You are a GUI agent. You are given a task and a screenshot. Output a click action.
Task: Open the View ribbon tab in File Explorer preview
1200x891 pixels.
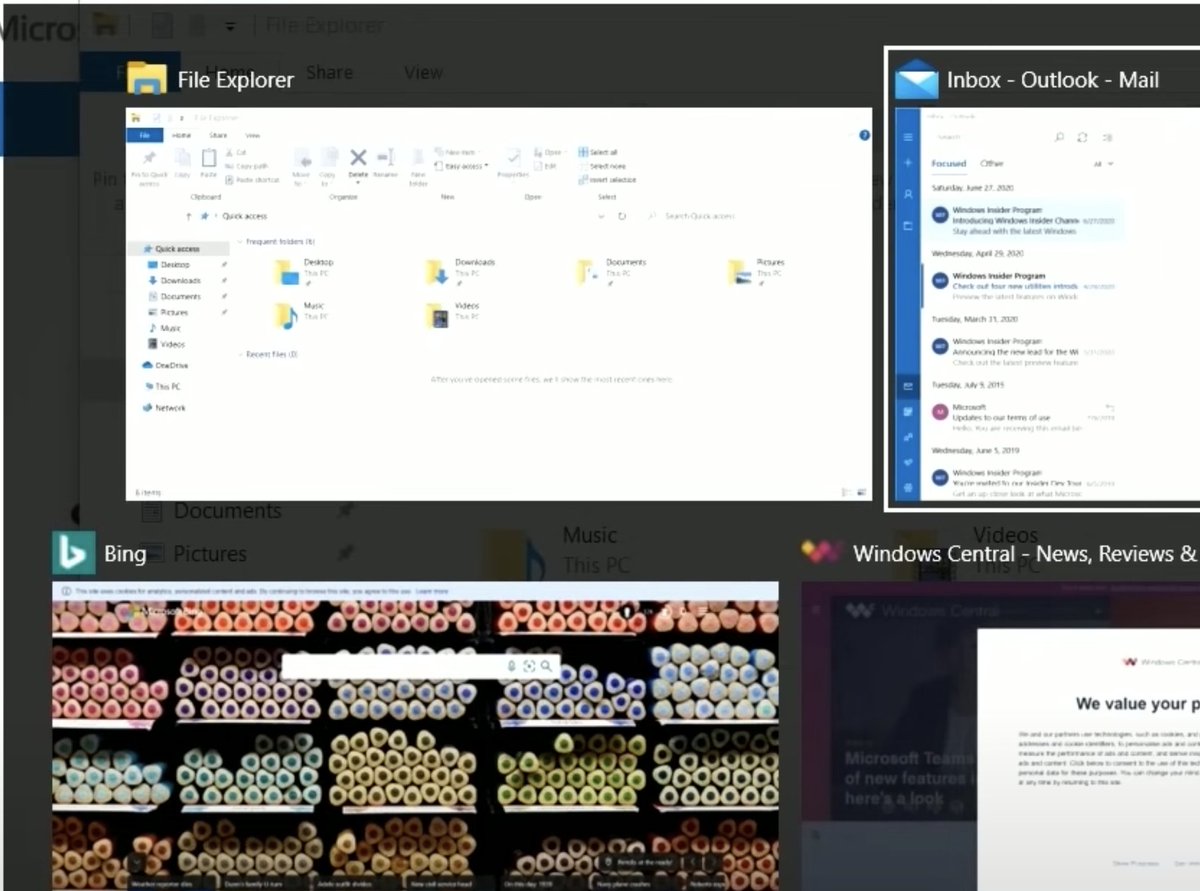point(253,135)
